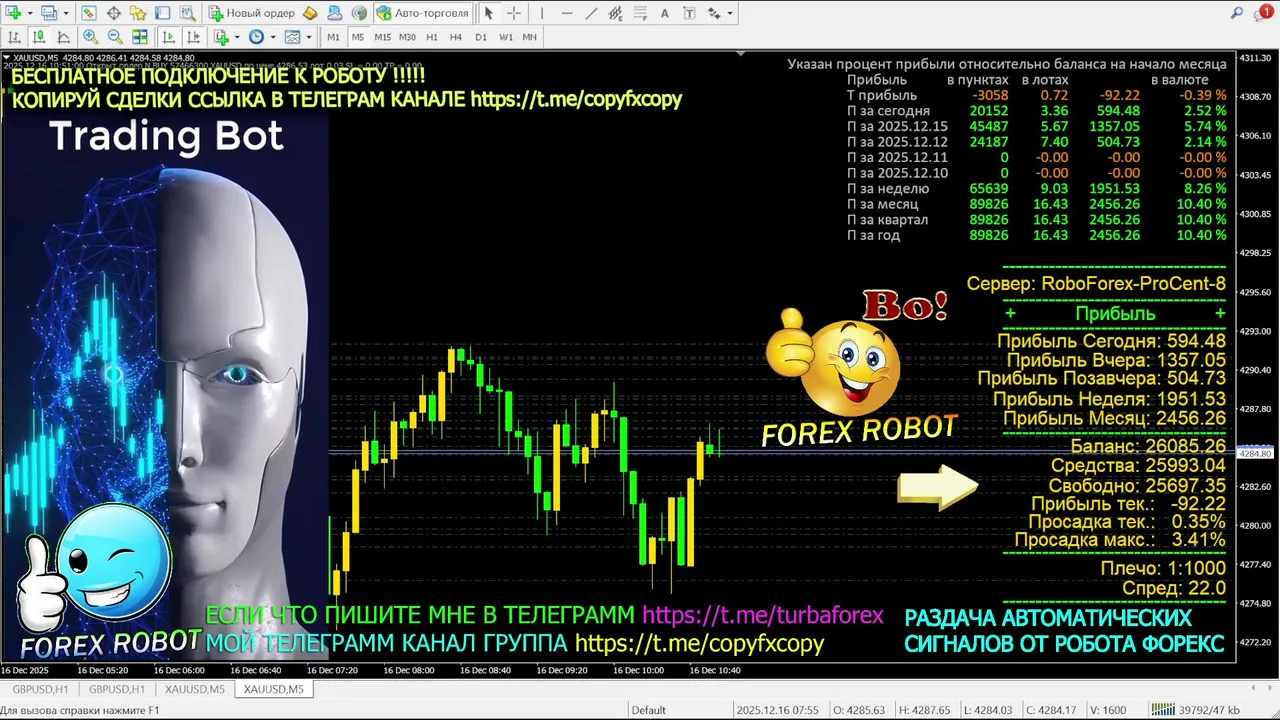Open the indicators list icon

coord(221,37)
